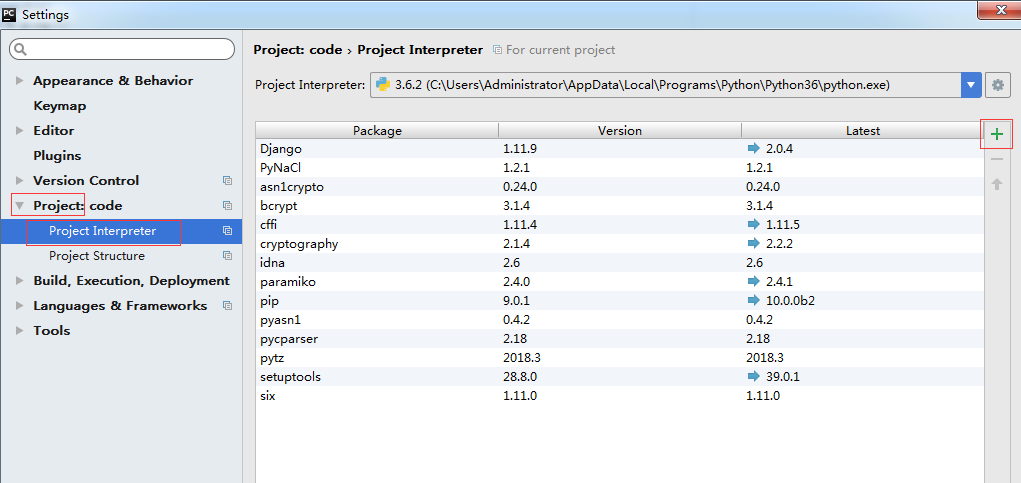The height and width of the screenshot is (483, 1021).
Task: Select the idna package row
Action: tap(619, 263)
